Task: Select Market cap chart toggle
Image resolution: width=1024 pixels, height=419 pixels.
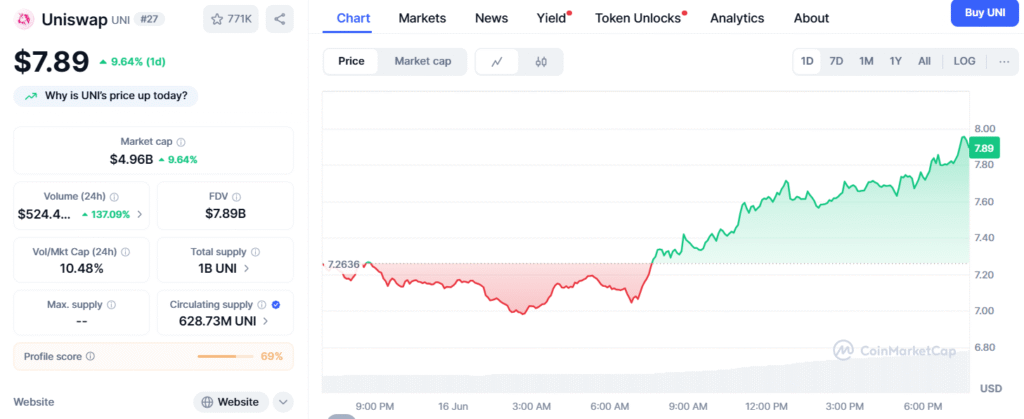Action: click(x=423, y=61)
